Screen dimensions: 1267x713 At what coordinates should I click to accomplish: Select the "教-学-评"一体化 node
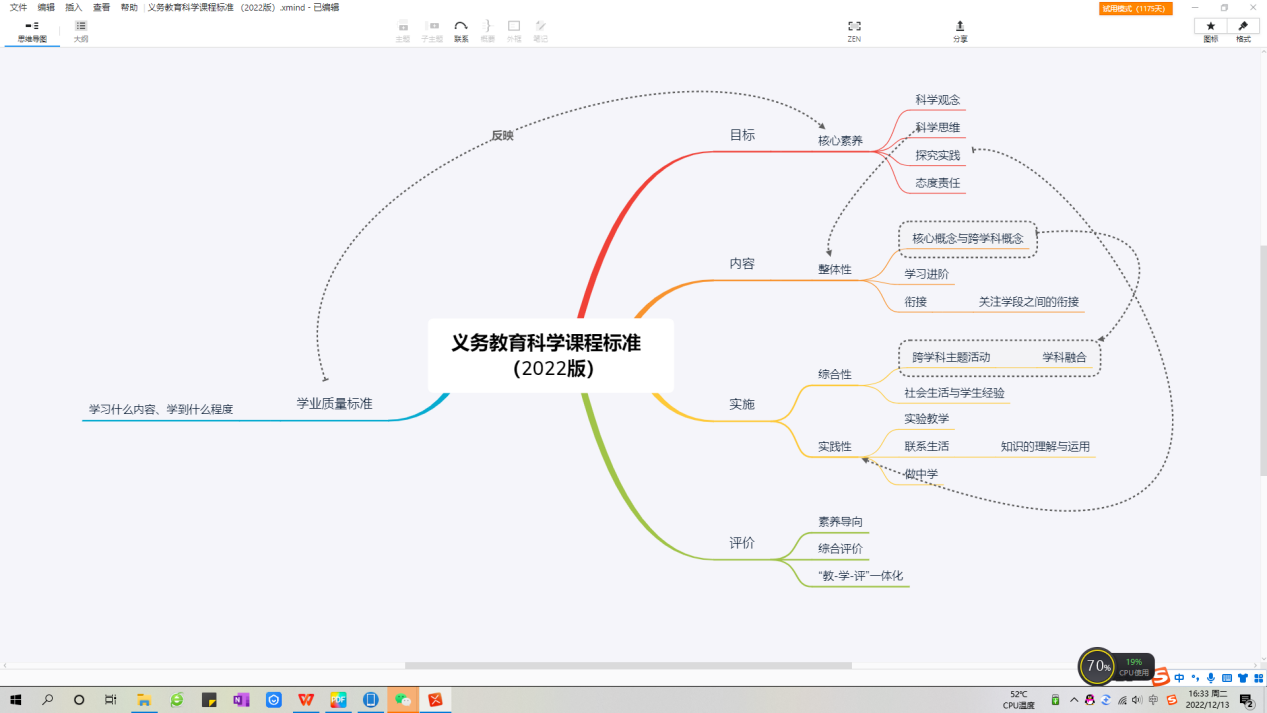pyautogui.click(x=860, y=576)
